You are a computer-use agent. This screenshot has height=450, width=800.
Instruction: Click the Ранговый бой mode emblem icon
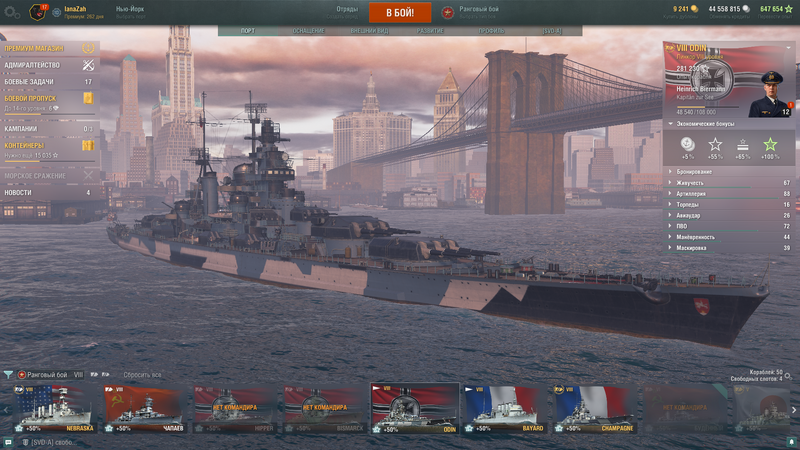tap(447, 12)
